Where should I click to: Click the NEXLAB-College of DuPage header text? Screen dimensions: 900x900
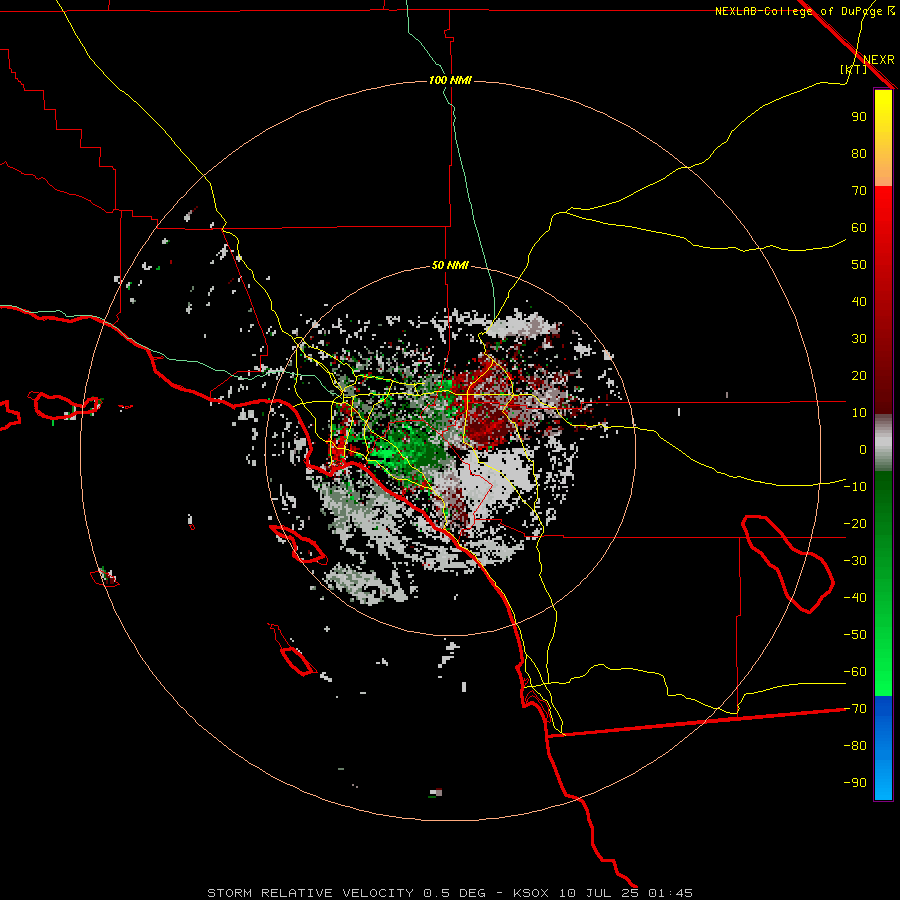(798, 11)
